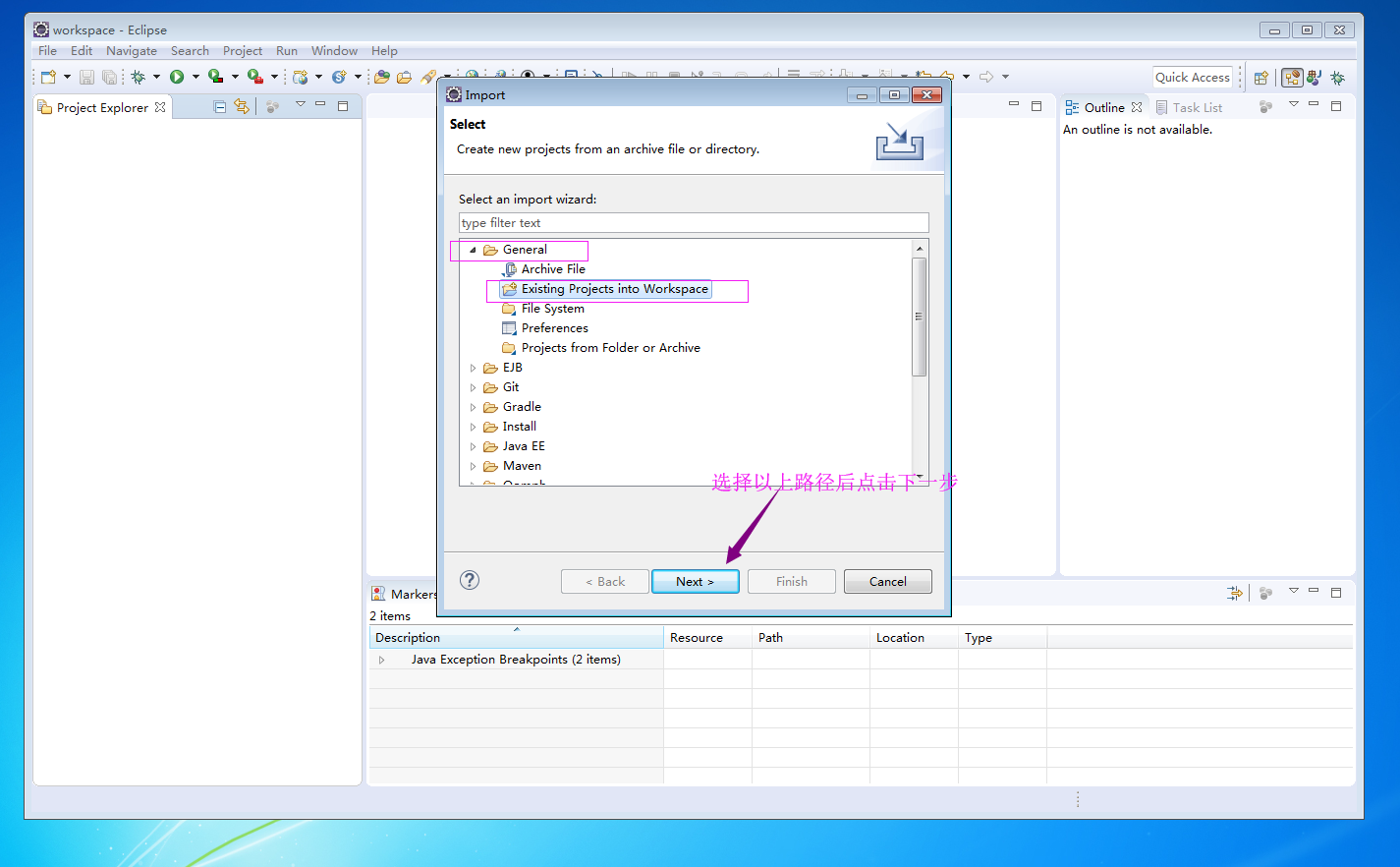This screenshot has height=867, width=1400.
Task: Click the Open Type folder icon
Action: point(382,77)
